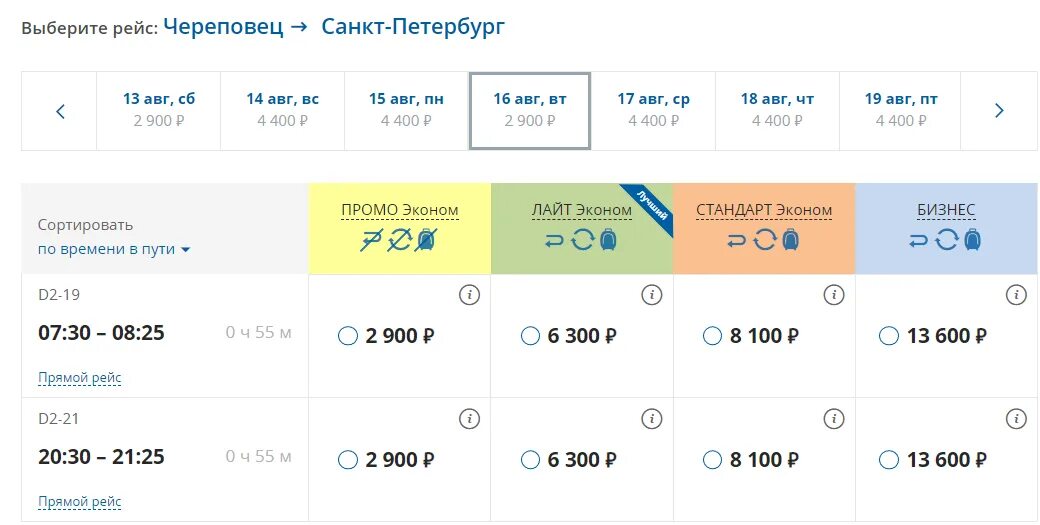
Task: Click the БИЗНЕС fare header link
Action: [946, 210]
